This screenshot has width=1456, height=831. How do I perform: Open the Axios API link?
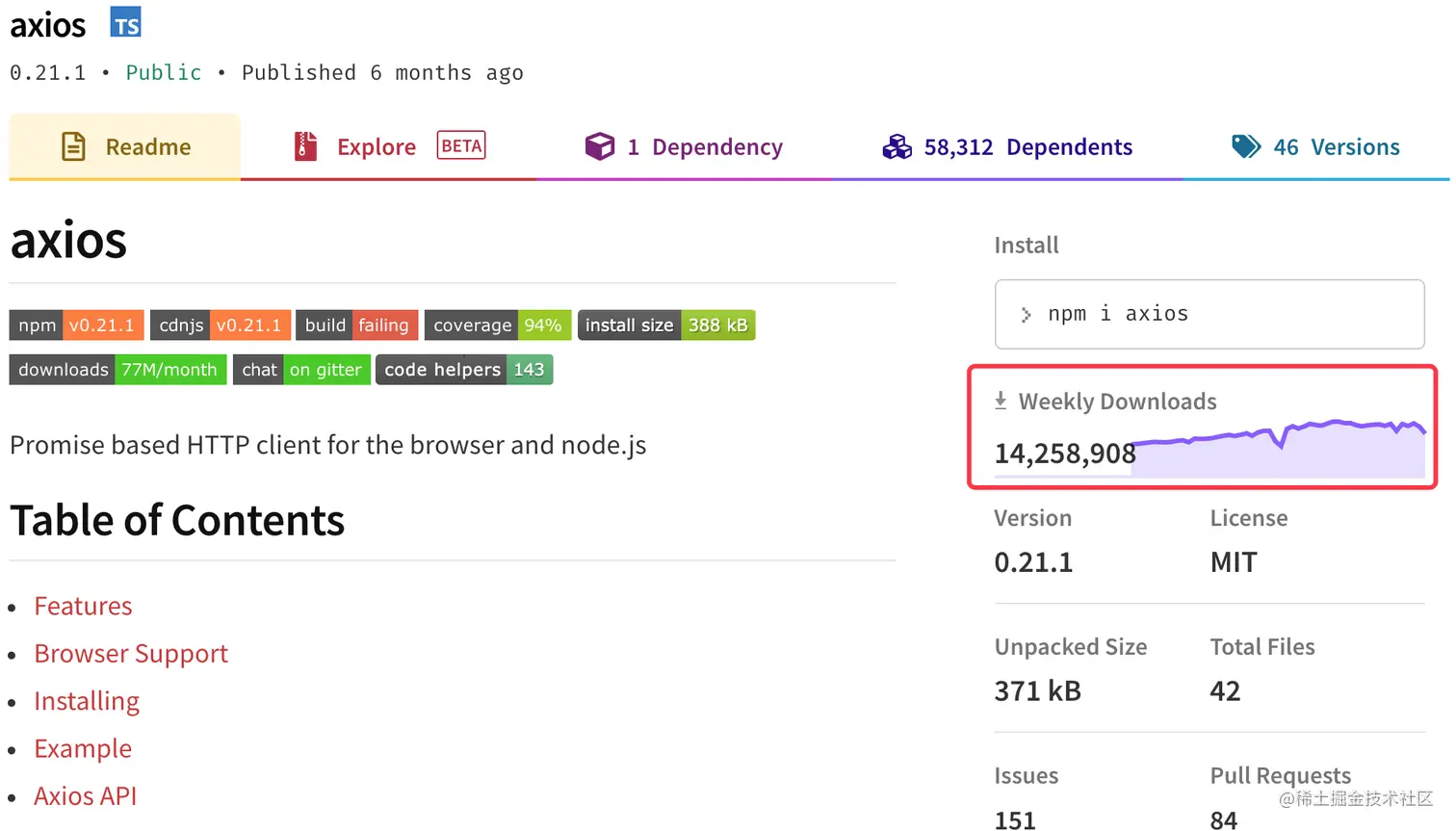tap(86, 795)
